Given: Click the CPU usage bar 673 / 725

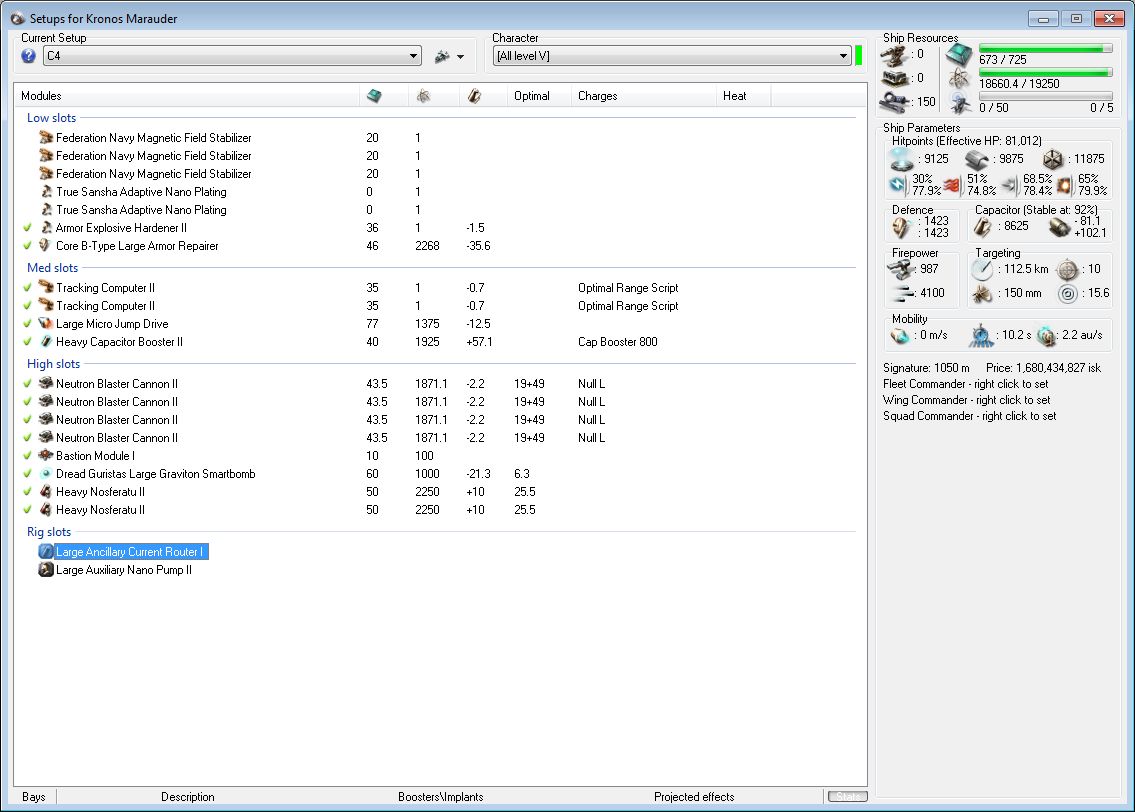Looking at the screenshot, I should (1045, 48).
